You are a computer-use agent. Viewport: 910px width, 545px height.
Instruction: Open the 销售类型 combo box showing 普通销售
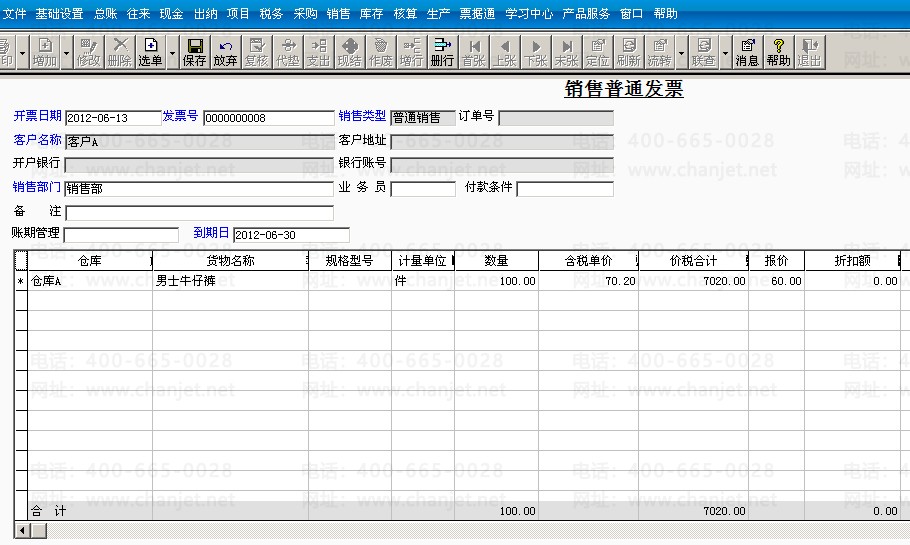[423, 118]
